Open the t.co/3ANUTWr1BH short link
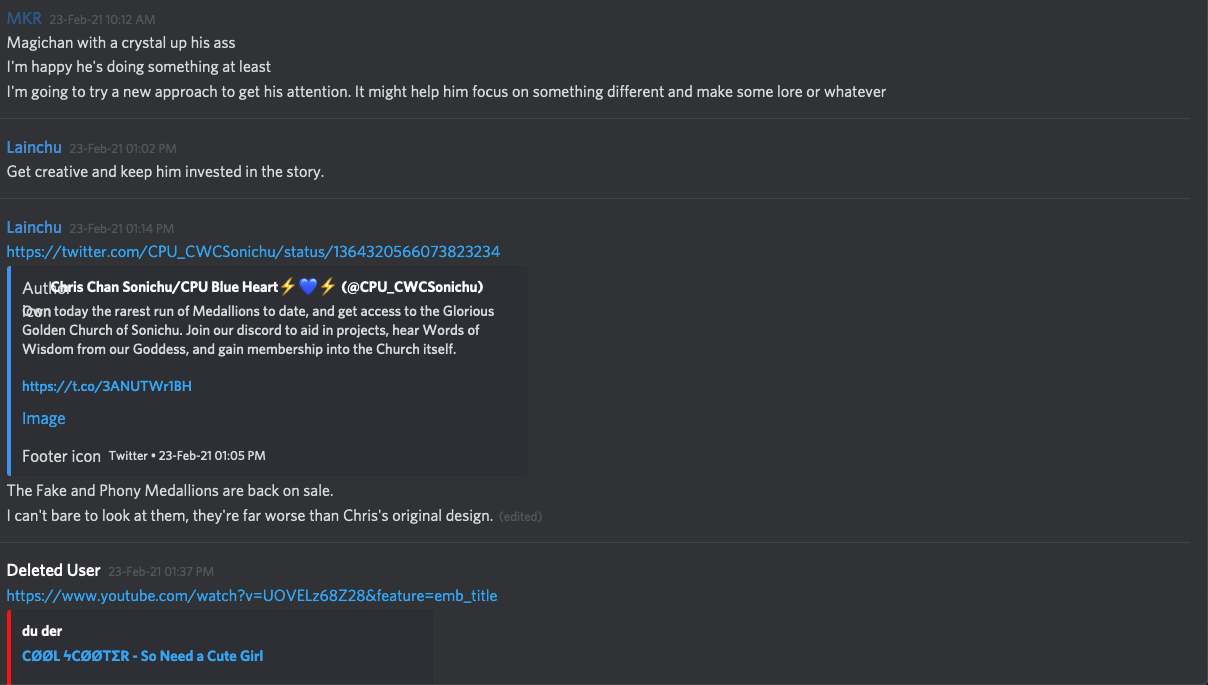The image size is (1208, 685). [x=107, y=385]
